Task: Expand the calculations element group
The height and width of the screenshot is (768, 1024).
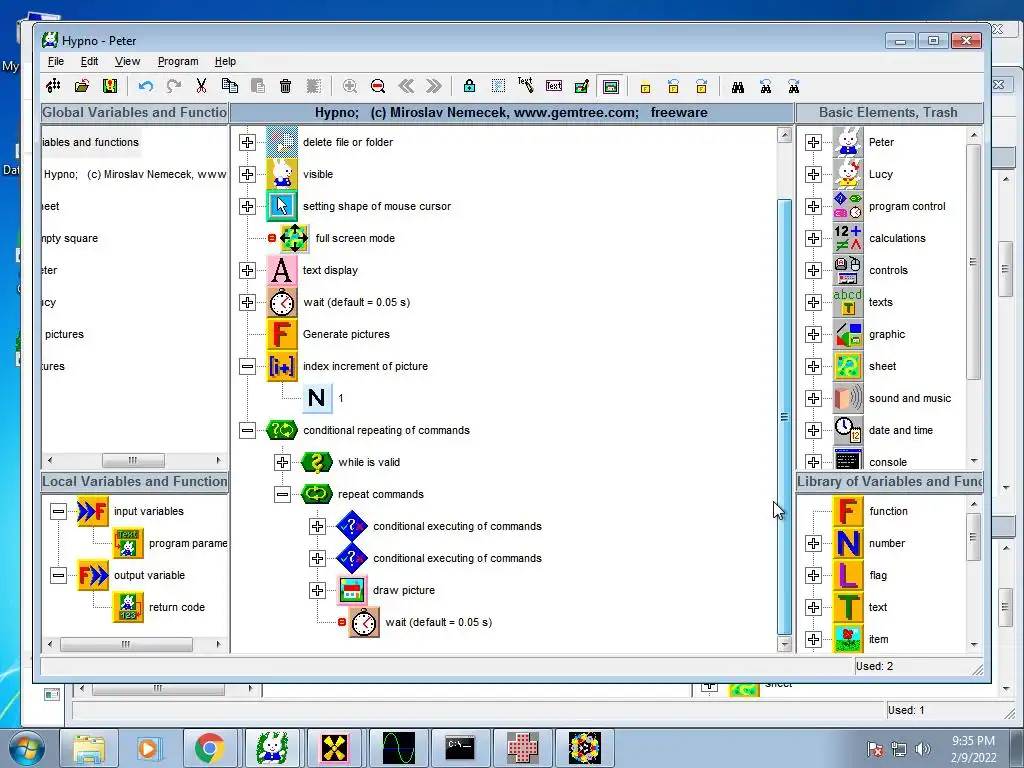Action: pos(813,238)
